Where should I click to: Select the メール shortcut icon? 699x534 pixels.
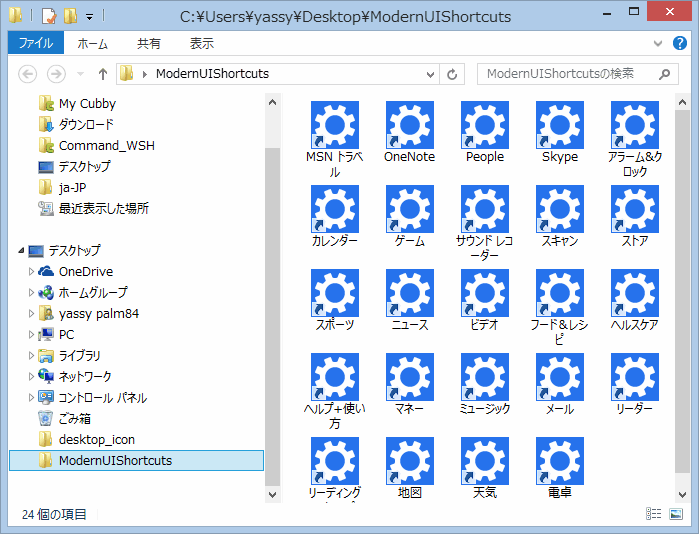(560, 377)
